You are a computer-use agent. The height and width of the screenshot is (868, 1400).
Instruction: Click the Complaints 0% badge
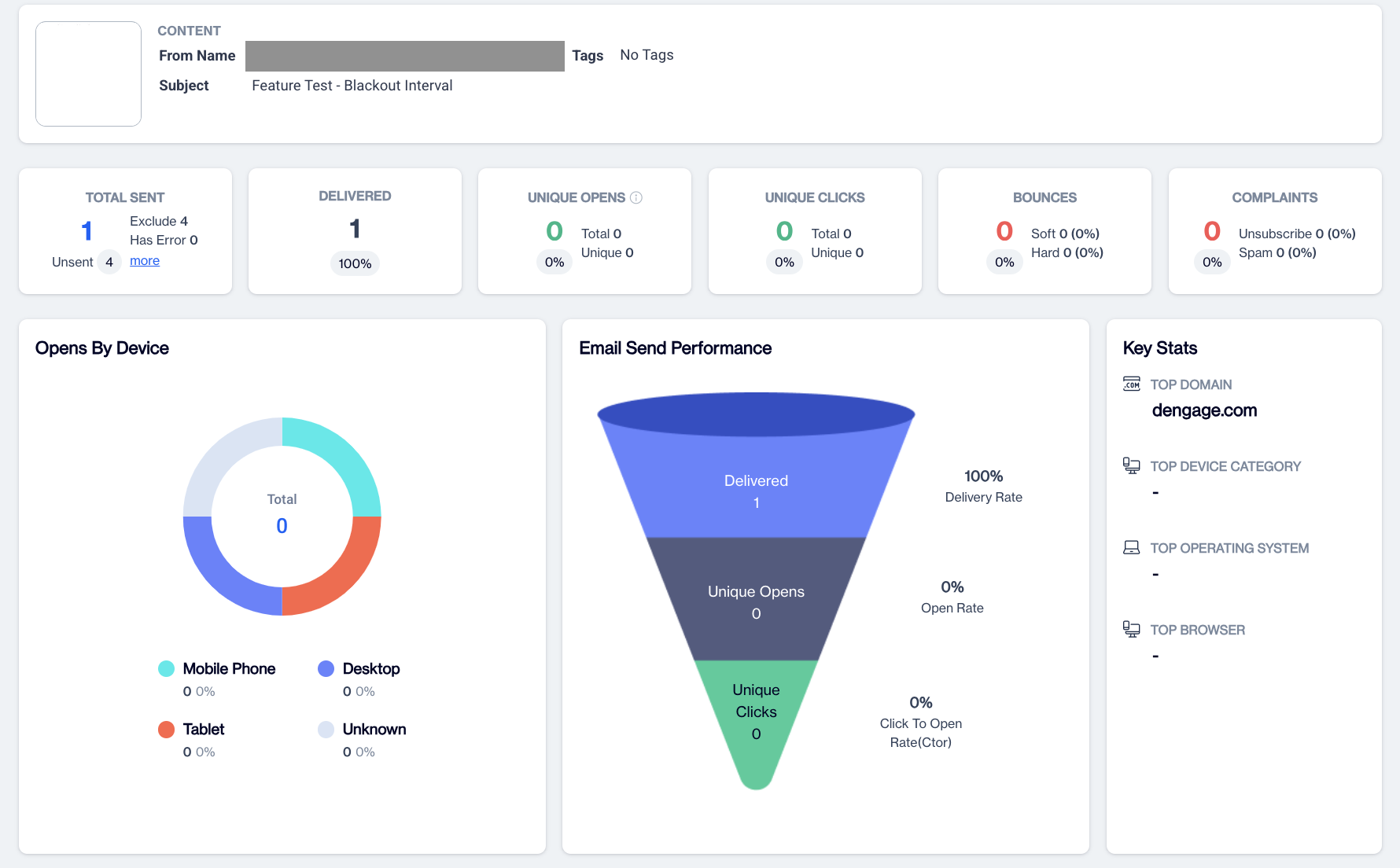1212,262
